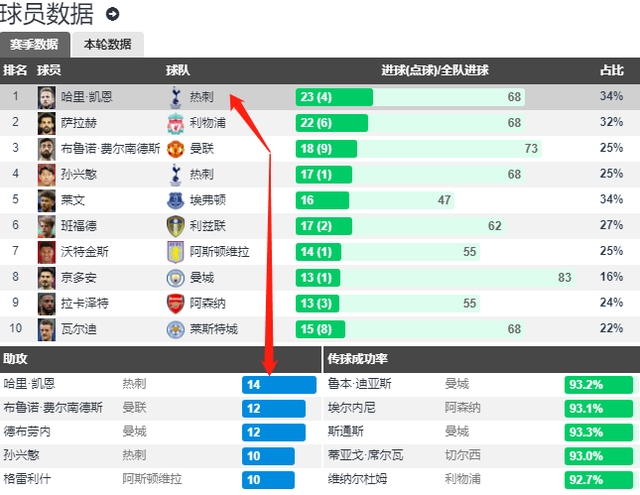Click the 23 (4) goals progress bar
The height and width of the screenshot is (495, 640).
[334, 97]
